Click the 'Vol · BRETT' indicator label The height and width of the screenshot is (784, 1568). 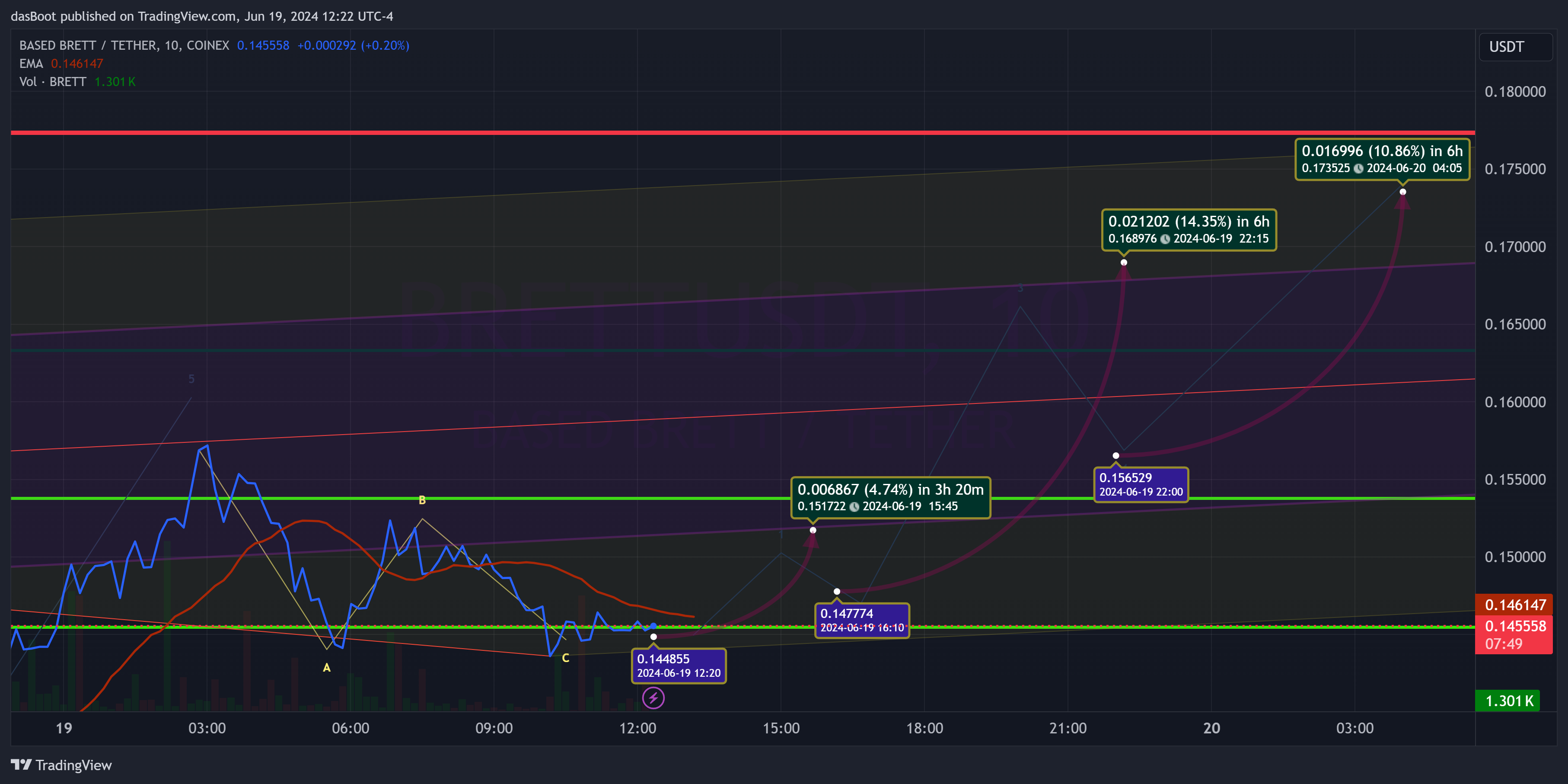53,82
